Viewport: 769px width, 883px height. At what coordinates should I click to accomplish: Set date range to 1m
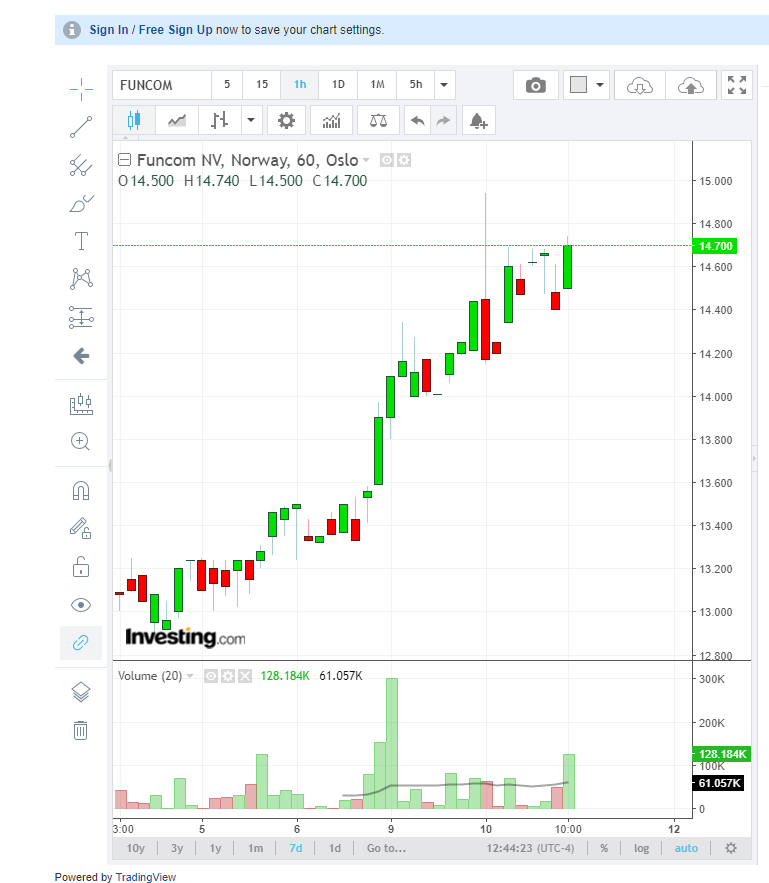(x=256, y=848)
